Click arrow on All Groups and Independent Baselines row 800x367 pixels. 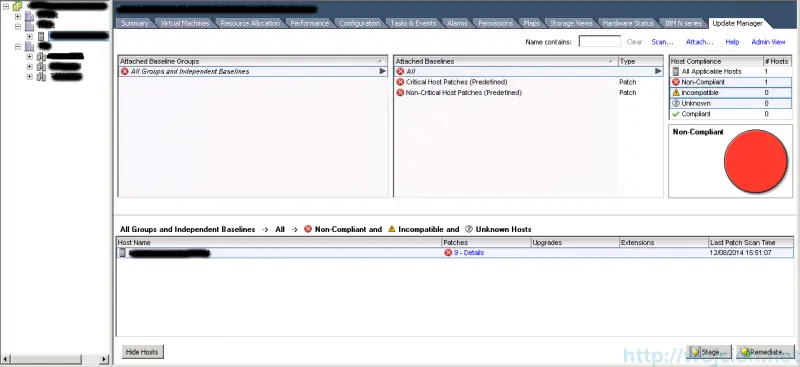(382, 71)
